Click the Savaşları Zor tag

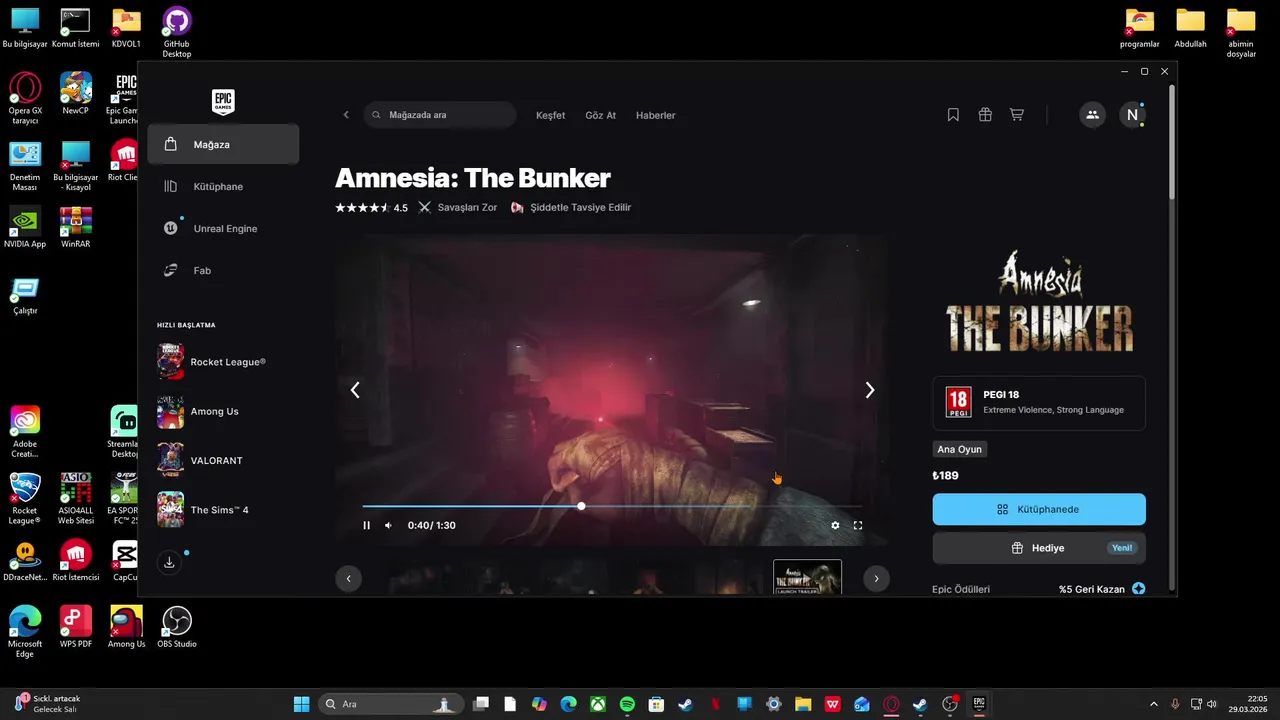point(457,208)
